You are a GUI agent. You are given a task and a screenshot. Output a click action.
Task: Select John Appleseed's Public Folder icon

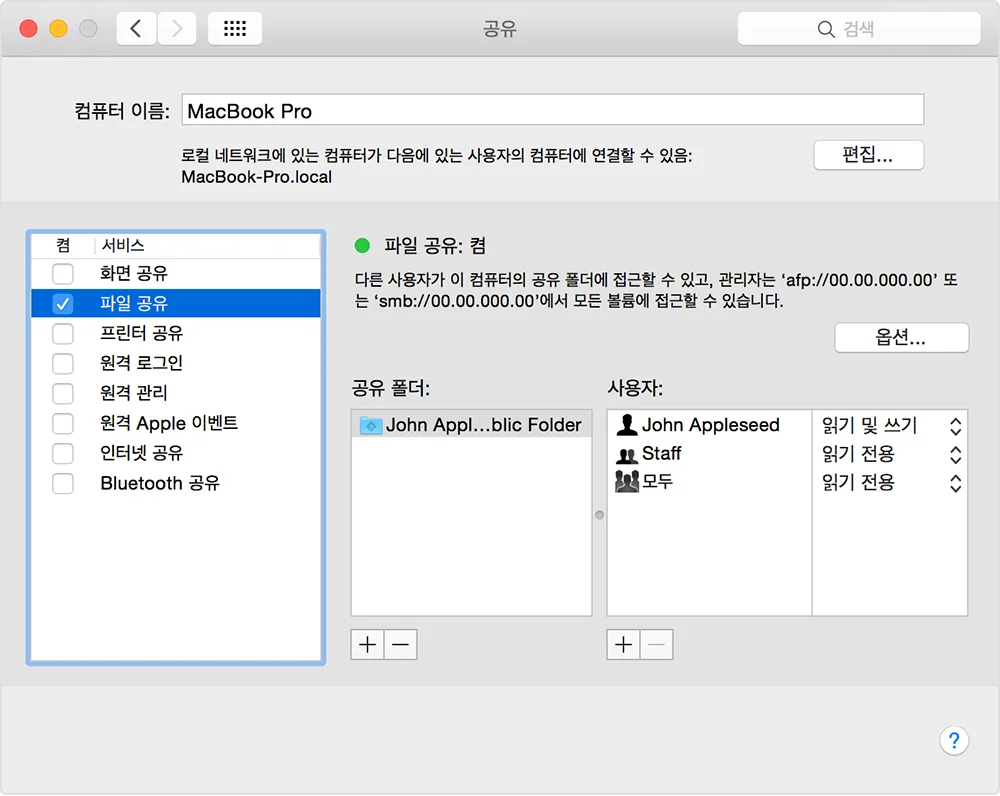coord(370,425)
